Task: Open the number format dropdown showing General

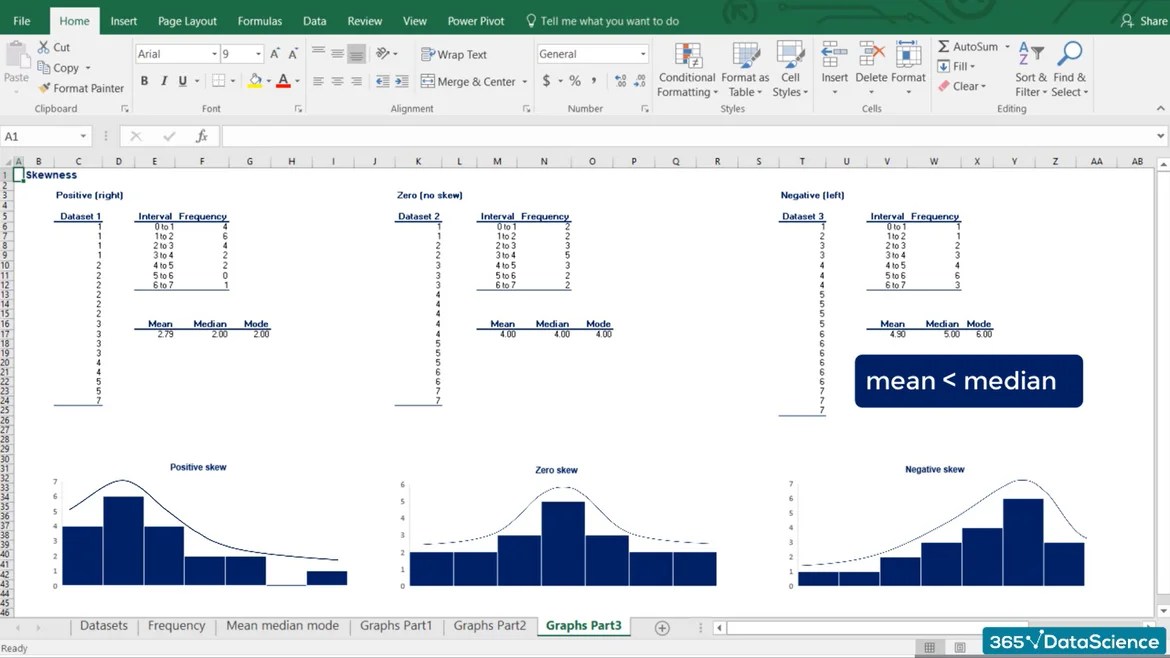Action: click(592, 53)
